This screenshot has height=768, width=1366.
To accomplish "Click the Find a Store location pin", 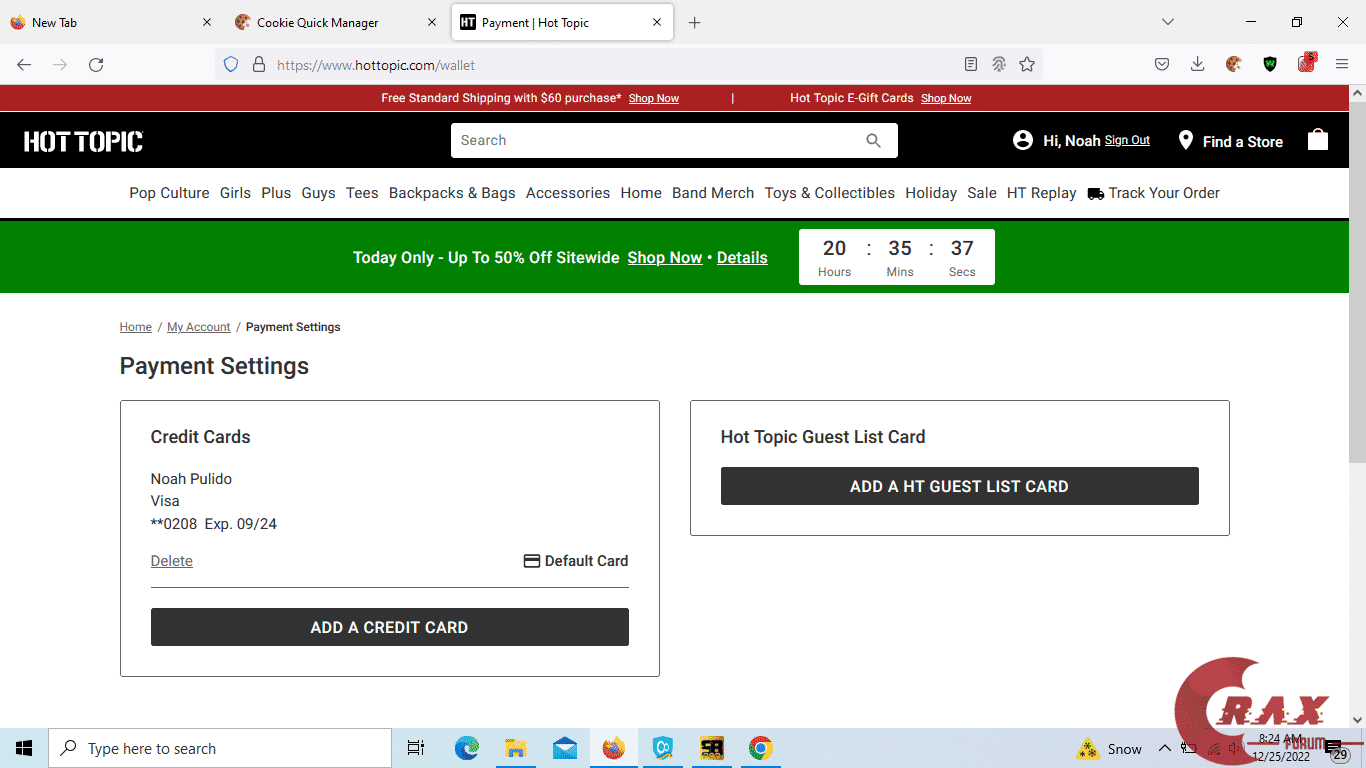I will tap(1185, 141).
